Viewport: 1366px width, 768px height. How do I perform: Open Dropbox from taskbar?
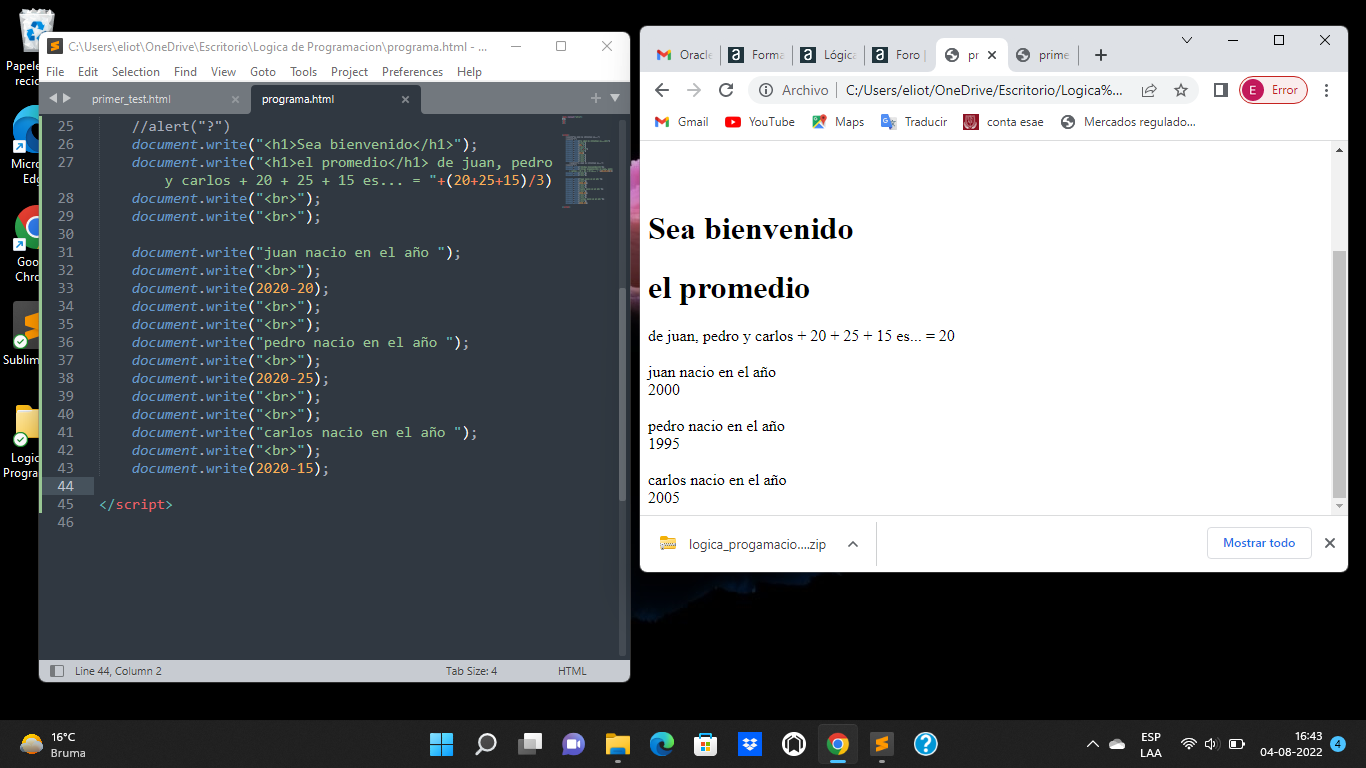point(749,744)
